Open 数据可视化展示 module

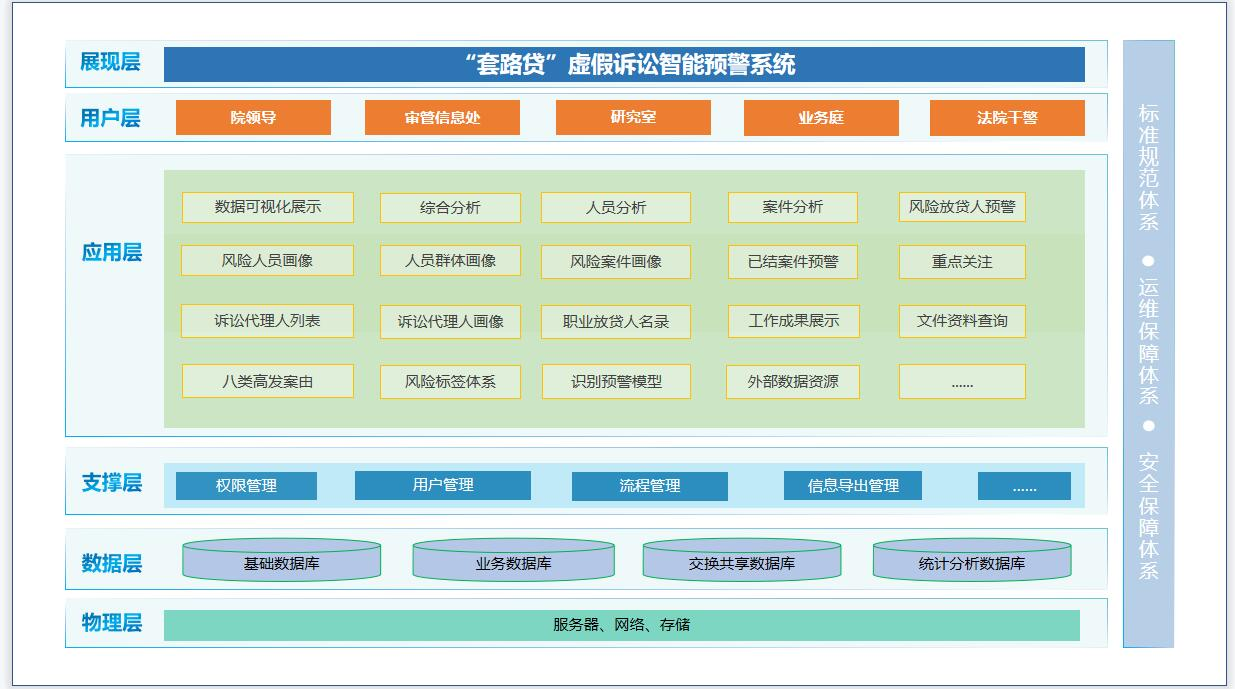click(x=267, y=207)
